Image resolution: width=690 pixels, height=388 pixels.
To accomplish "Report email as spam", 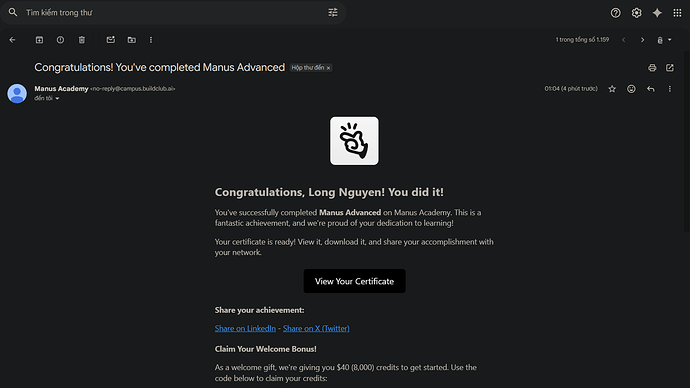I will coord(60,40).
